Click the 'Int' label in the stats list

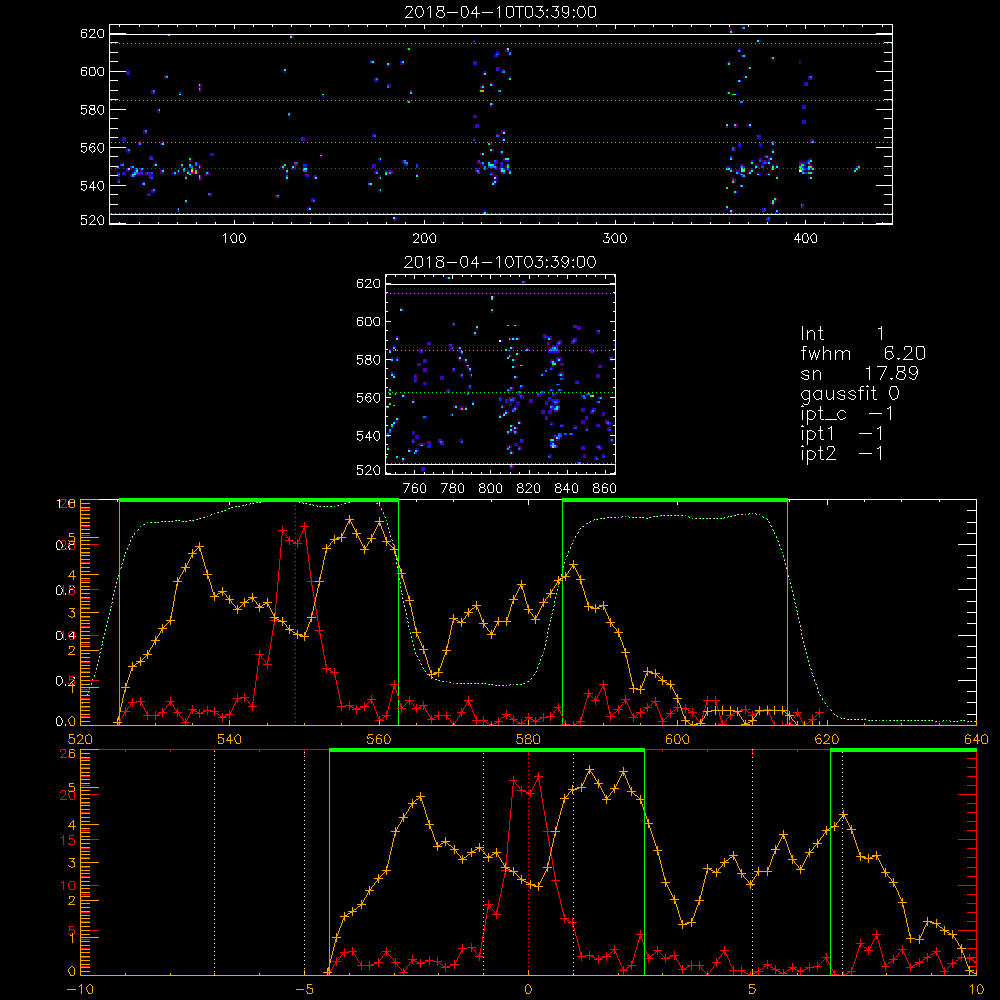[x=812, y=334]
